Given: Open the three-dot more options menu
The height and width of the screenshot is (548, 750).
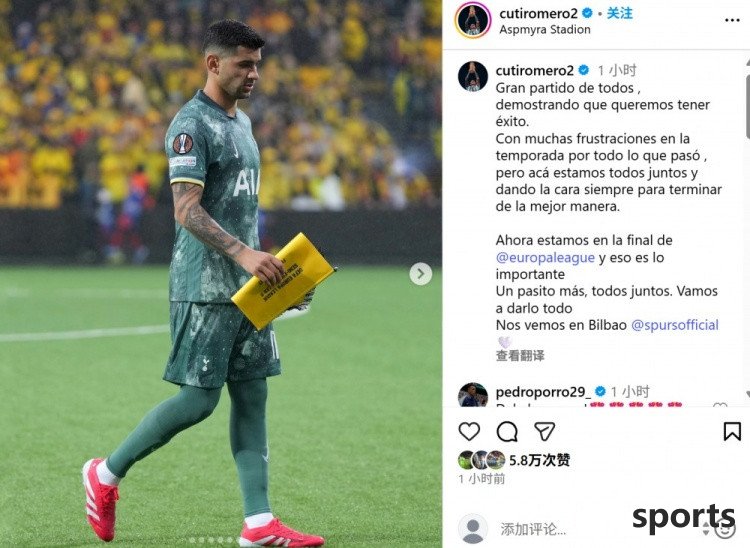Looking at the screenshot, I should [x=732, y=20].
